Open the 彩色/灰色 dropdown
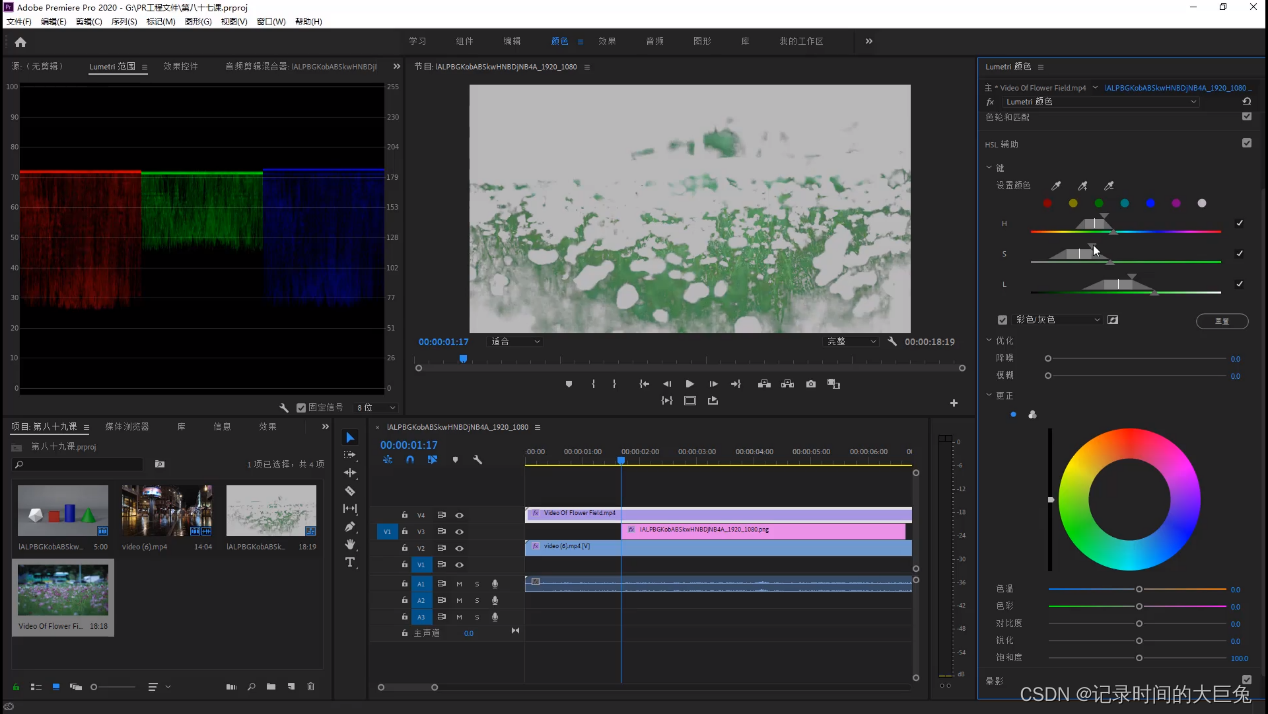Image resolution: width=1268 pixels, height=714 pixels. click(1058, 320)
